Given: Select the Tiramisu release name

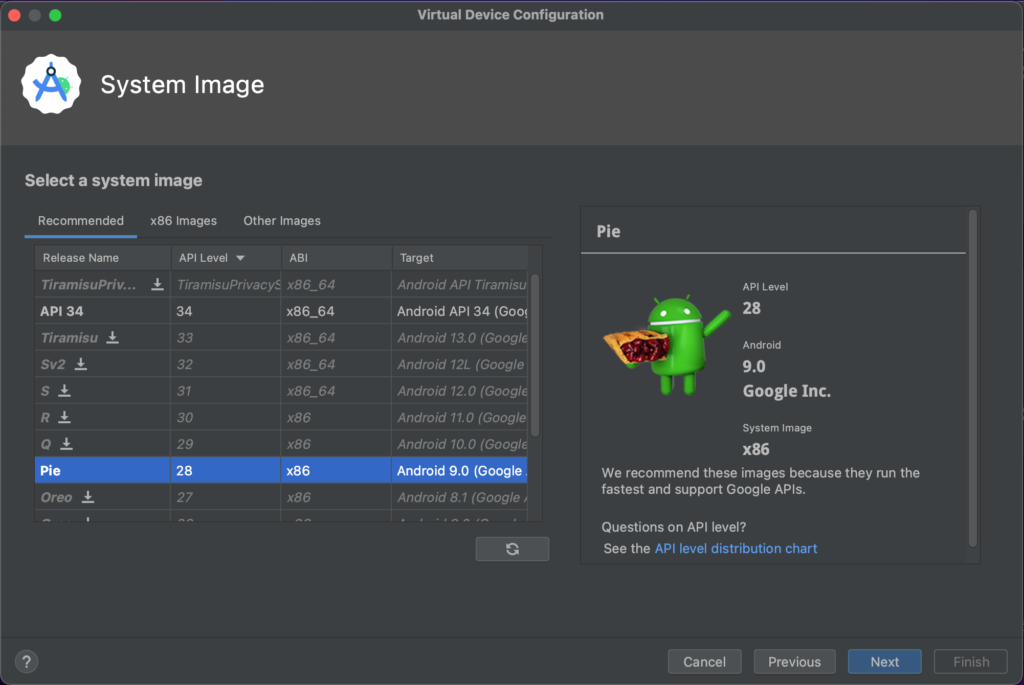Looking at the screenshot, I should (x=69, y=338).
